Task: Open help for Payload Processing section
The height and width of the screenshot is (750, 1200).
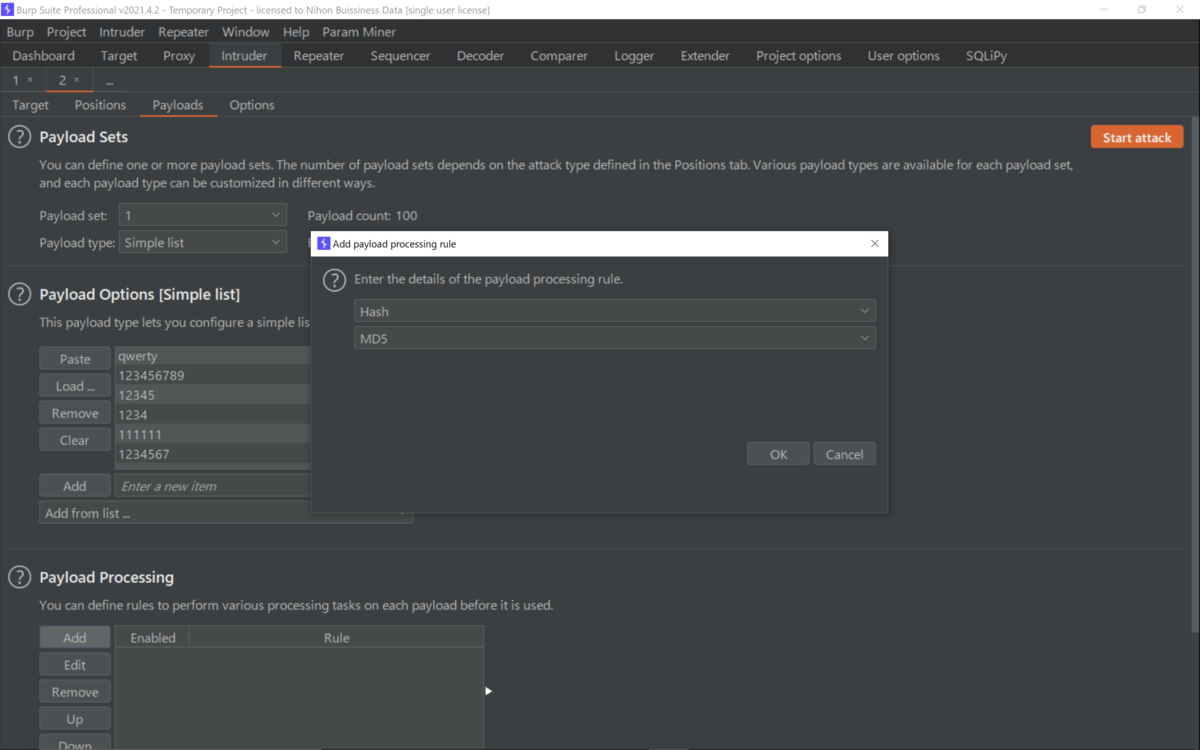Action: click(x=19, y=577)
